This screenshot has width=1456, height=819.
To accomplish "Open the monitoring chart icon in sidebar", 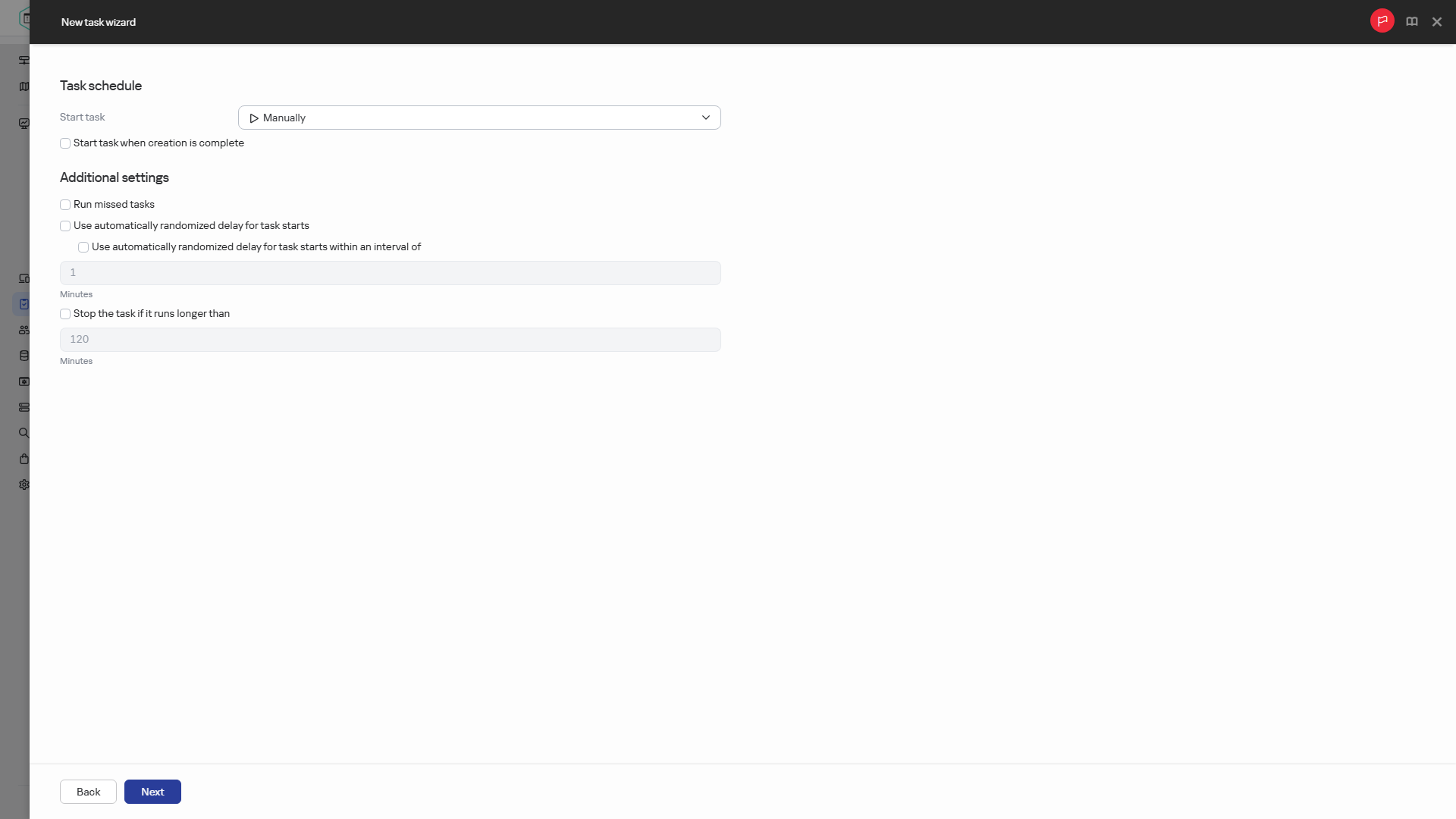I will (24, 123).
